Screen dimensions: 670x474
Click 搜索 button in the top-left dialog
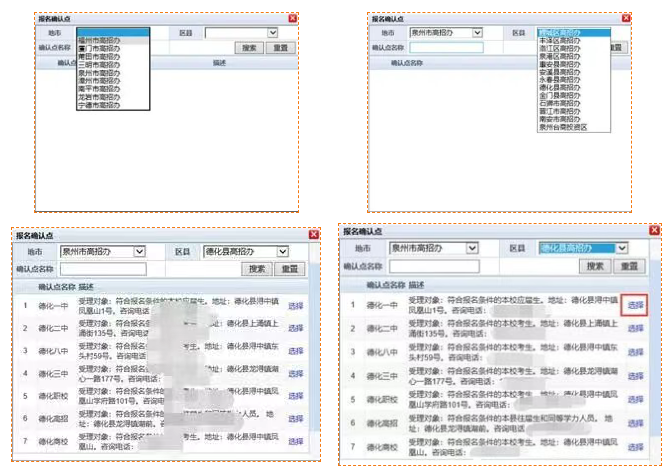[249, 47]
